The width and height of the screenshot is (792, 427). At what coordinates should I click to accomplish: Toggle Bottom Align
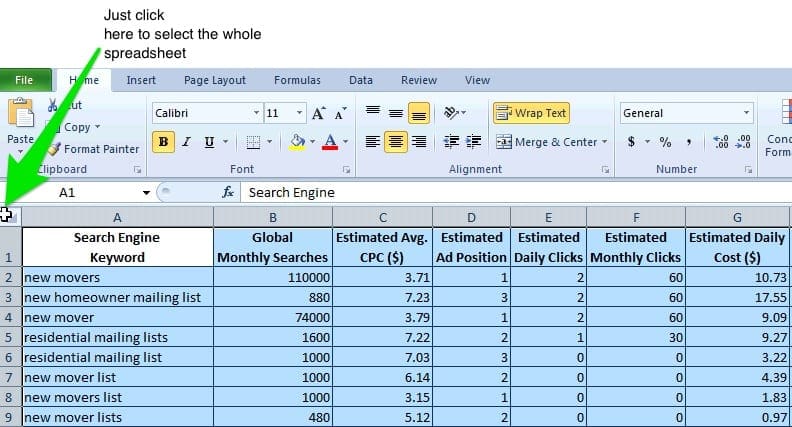click(x=419, y=113)
